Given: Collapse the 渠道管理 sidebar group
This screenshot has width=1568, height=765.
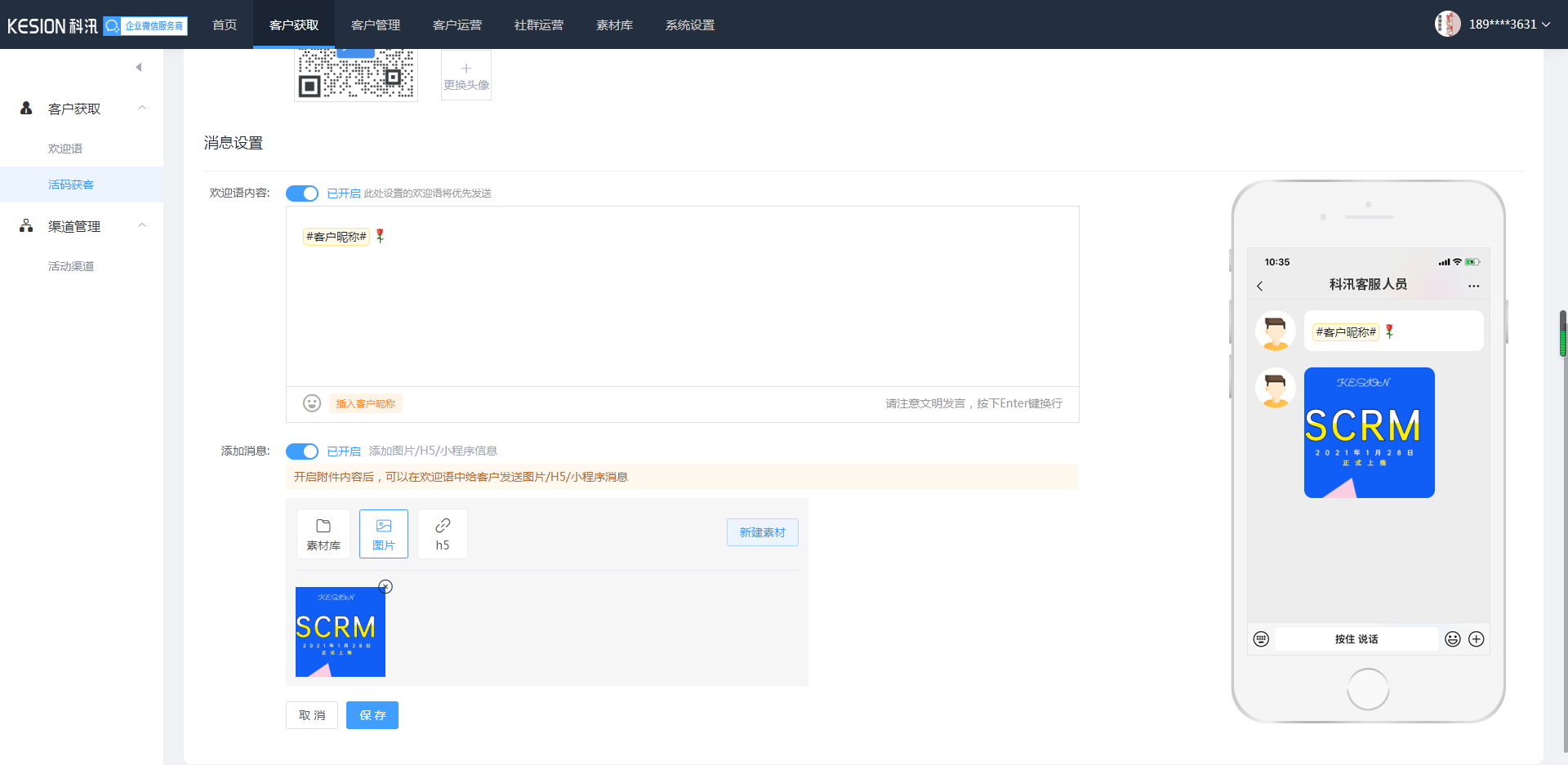Looking at the screenshot, I should click(142, 226).
